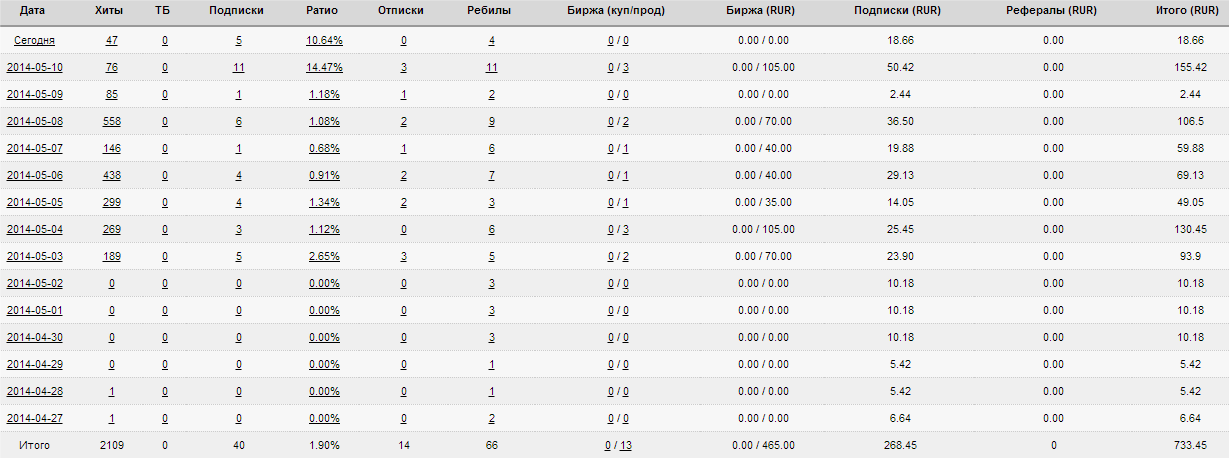Viewport: 1229px width, 458px height.
Task: Click hits value 438 for 2014-05-06
Action: 111,176
